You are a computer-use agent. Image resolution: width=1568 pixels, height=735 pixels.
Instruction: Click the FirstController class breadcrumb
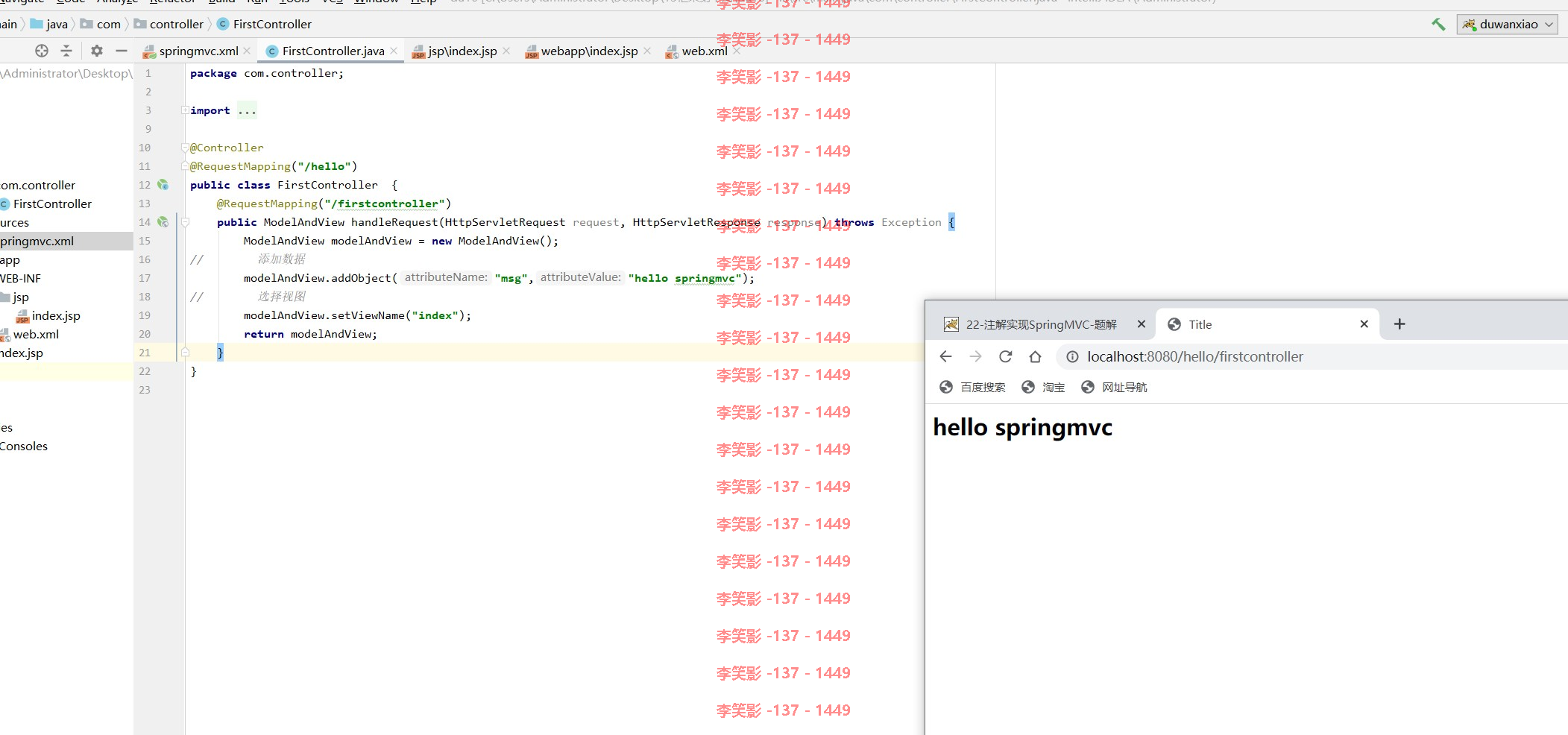(265, 24)
